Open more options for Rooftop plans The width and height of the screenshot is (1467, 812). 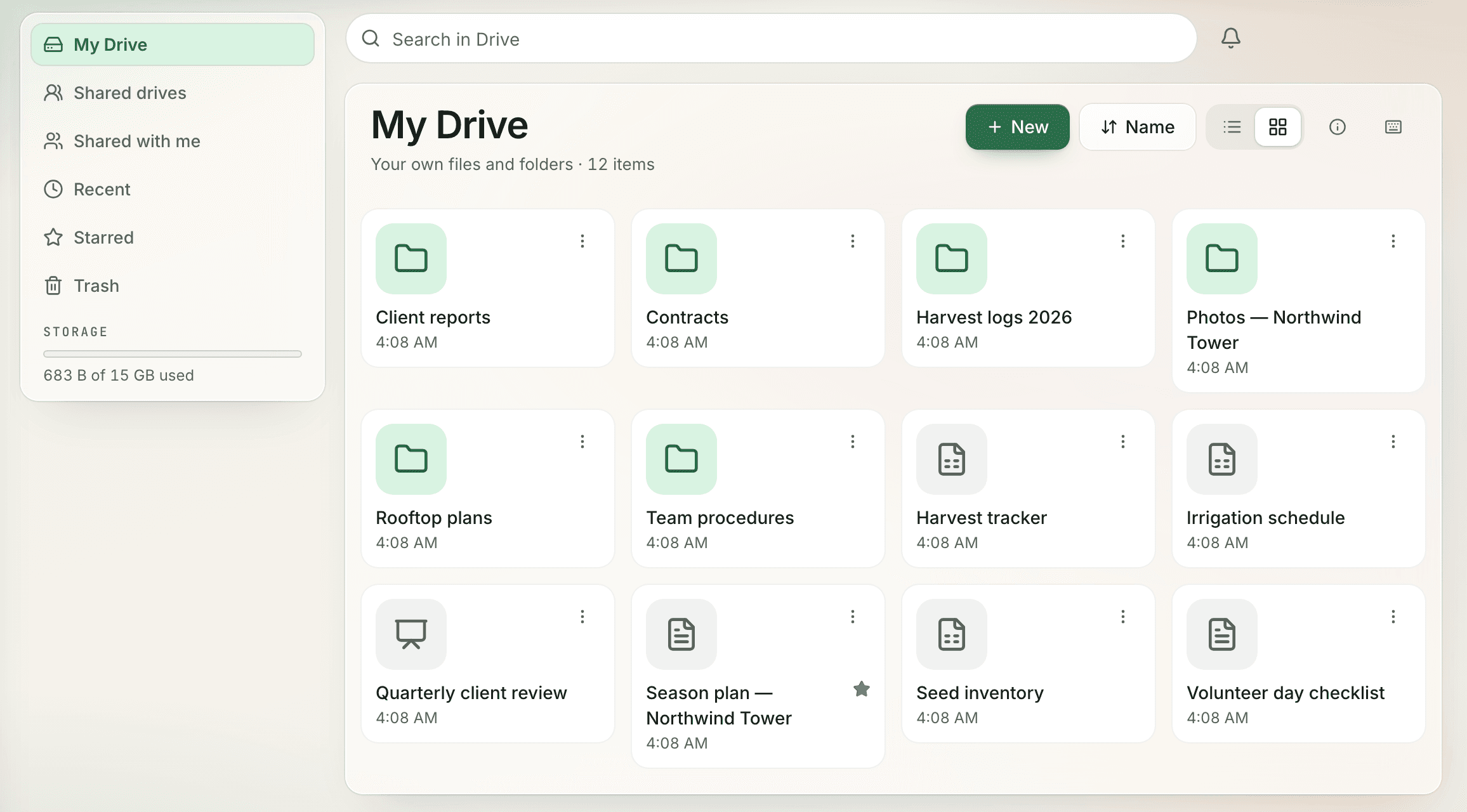click(x=582, y=442)
